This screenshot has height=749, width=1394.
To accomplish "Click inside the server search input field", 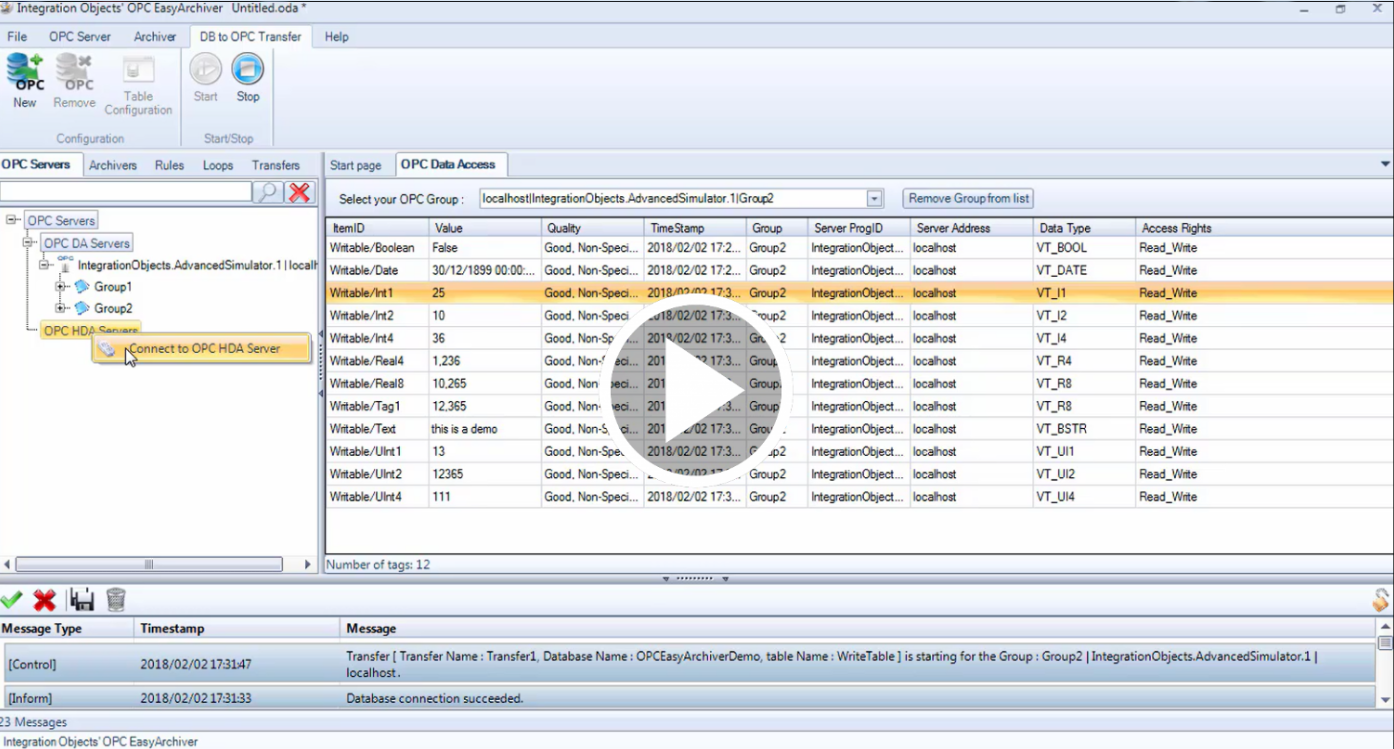I will tap(125, 191).
